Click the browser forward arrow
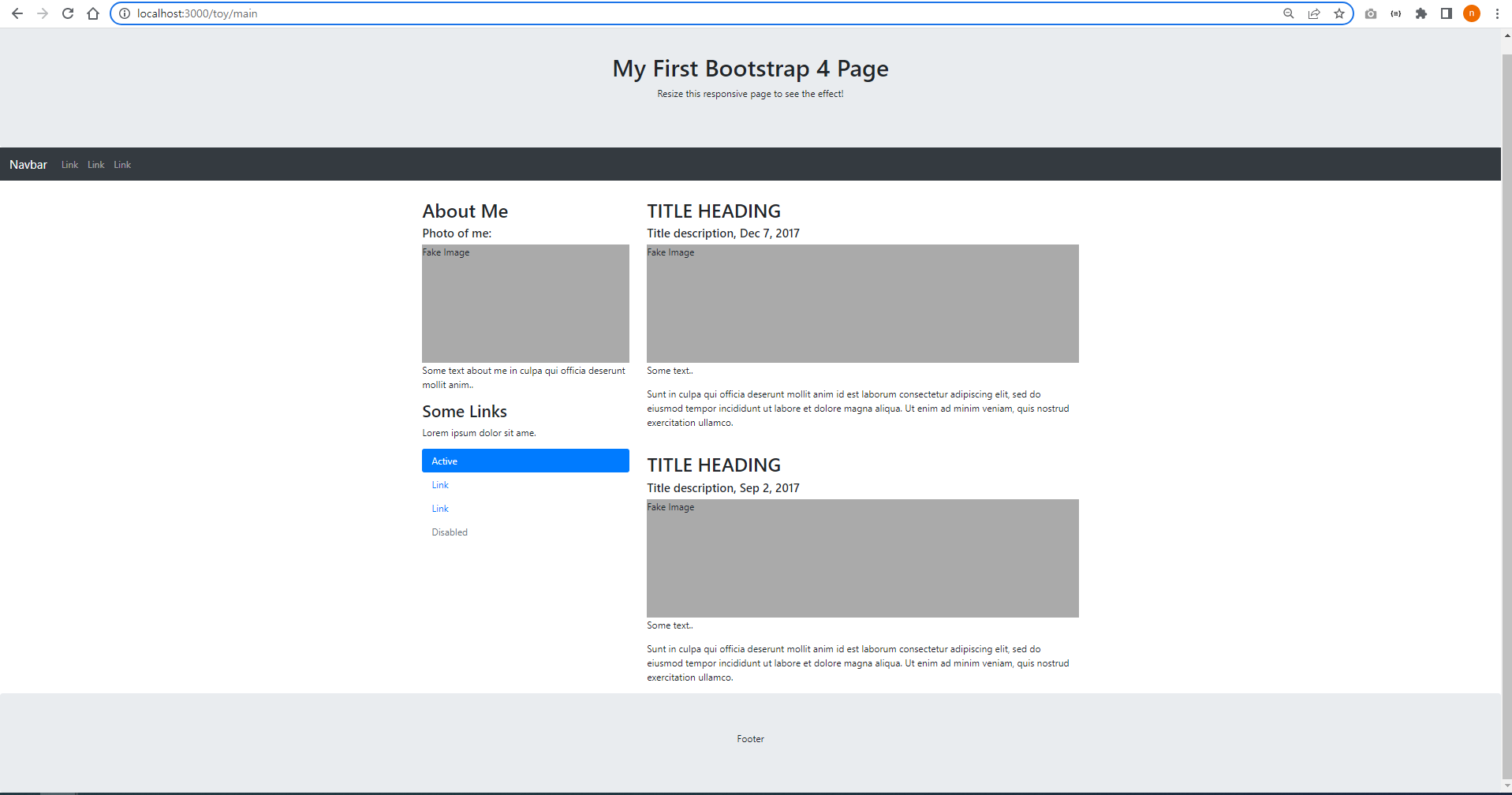The image size is (1512, 795). point(43,13)
